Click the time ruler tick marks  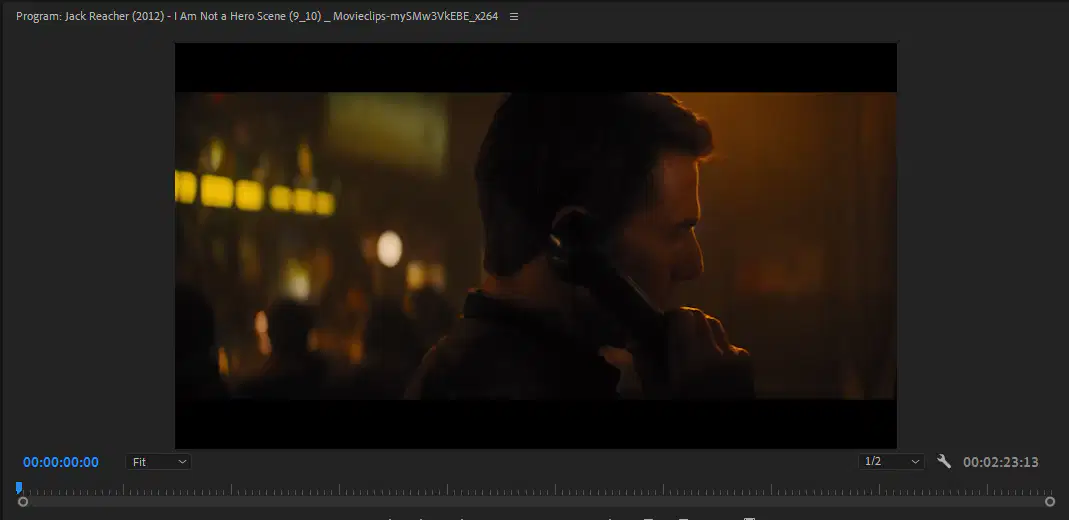pos(536,489)
